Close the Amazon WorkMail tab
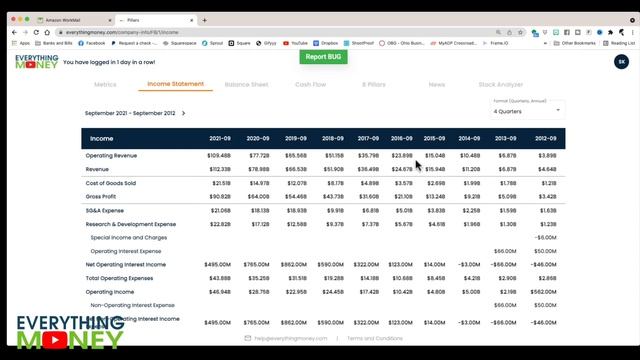The height and width of the screenshot is (360, 640). [x=109, y=20]
